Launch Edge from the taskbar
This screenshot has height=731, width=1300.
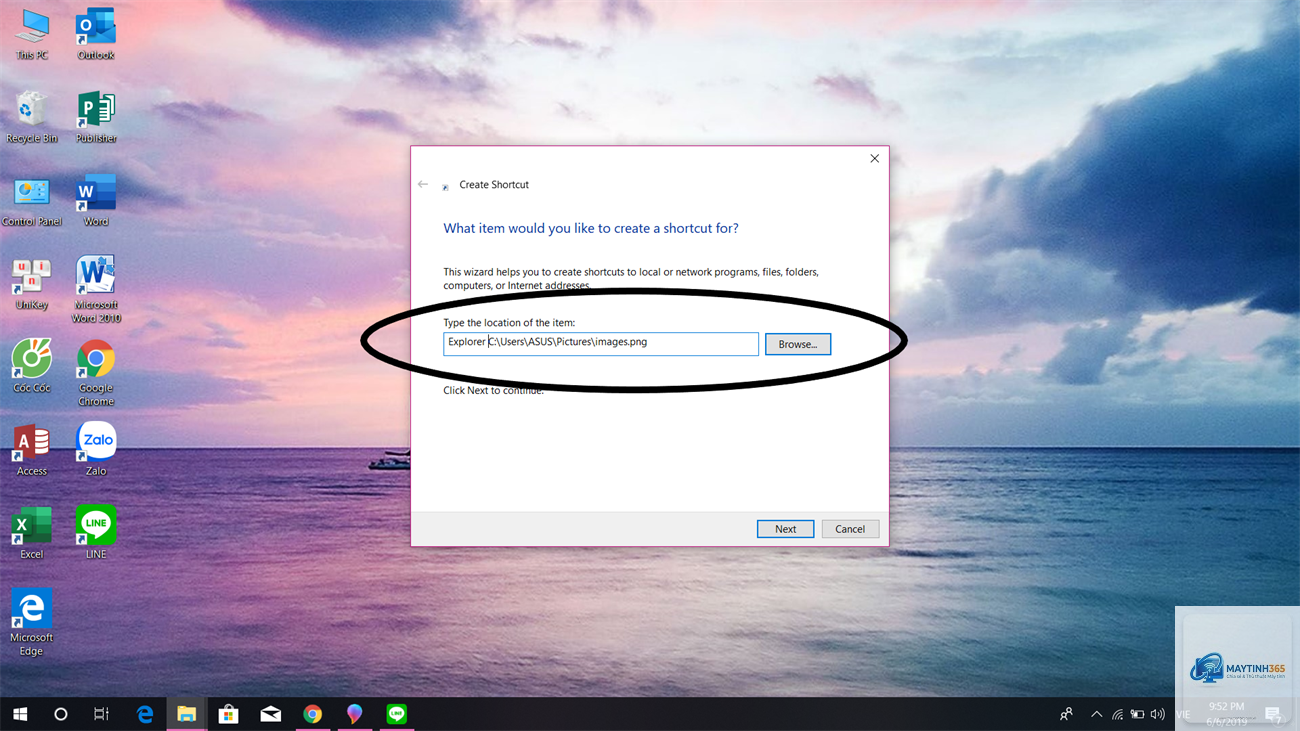point(145,714)
